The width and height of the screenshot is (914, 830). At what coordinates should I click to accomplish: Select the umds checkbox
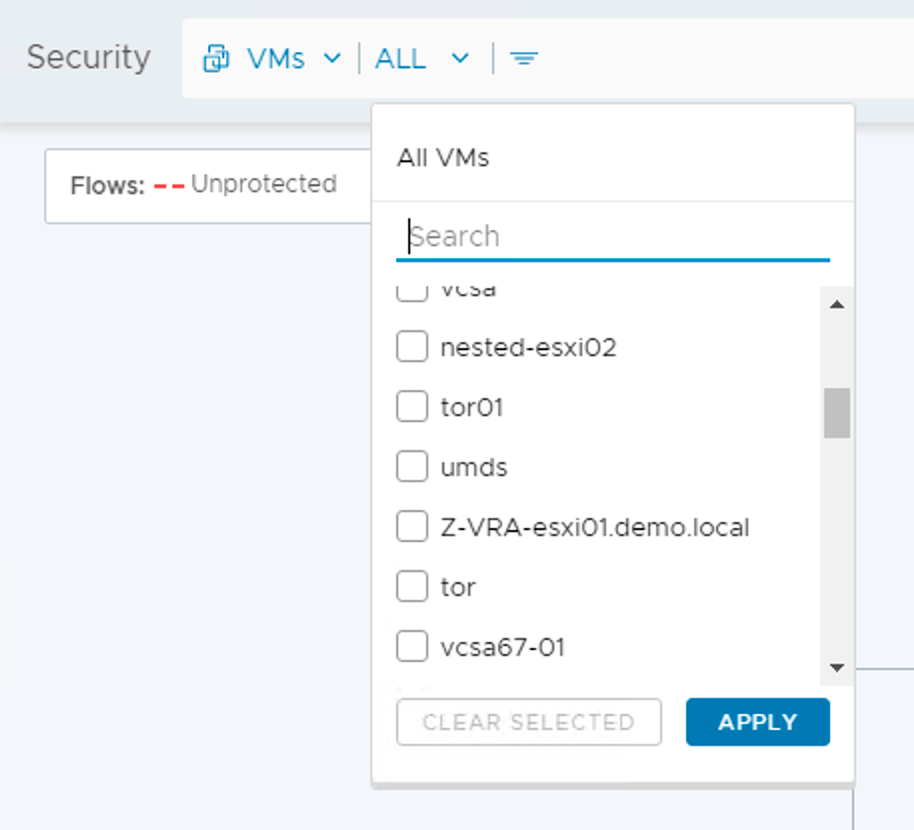pos(412,467)
